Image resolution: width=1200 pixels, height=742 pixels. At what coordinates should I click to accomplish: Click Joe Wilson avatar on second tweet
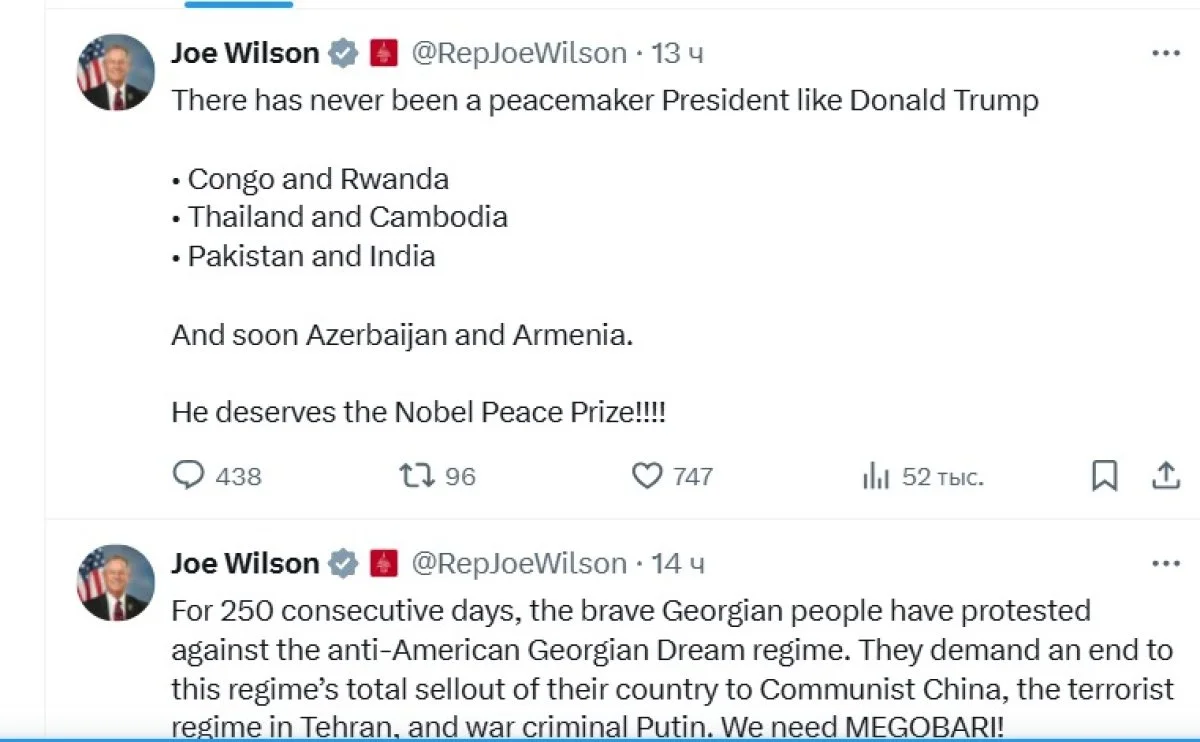116,582
